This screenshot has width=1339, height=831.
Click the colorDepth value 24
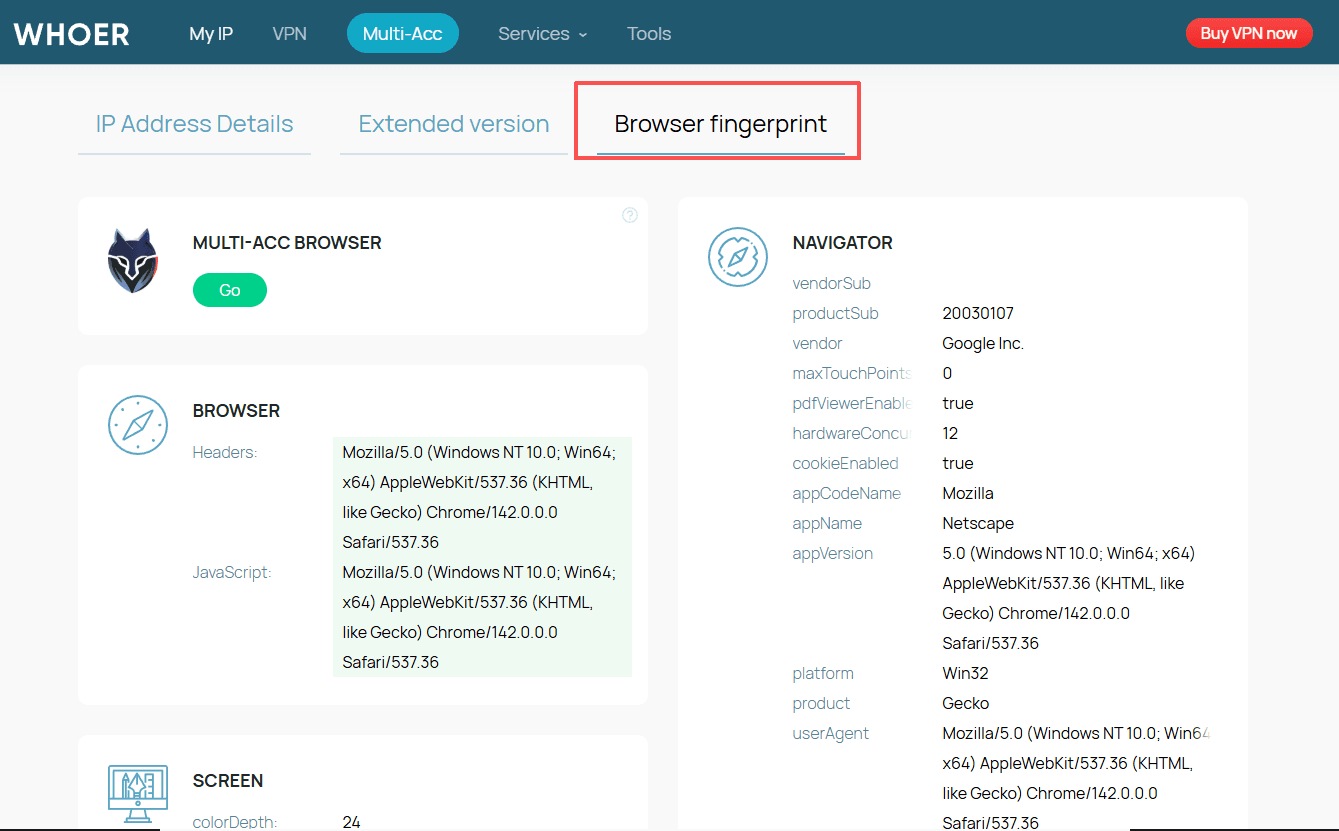(351, 822)
